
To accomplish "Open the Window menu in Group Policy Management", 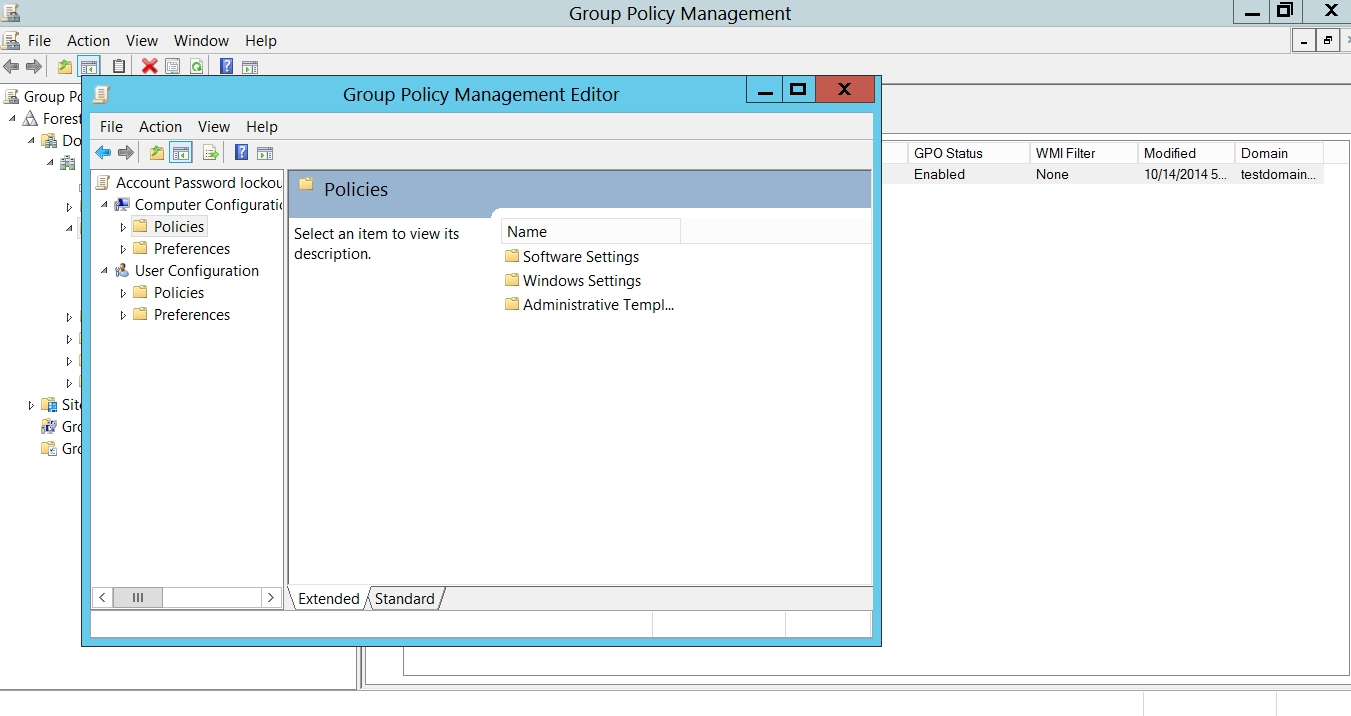I will [x=201, y=41].
